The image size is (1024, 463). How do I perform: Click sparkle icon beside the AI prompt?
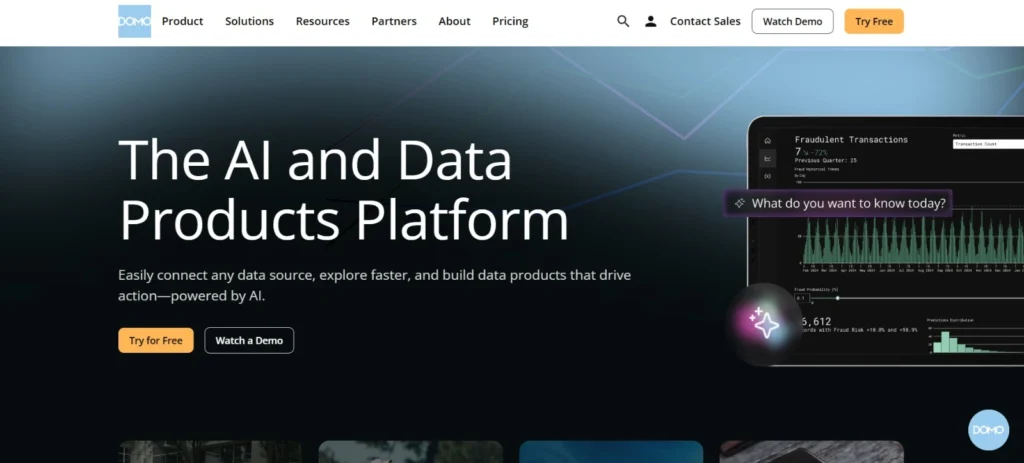(x=740, y=203)
